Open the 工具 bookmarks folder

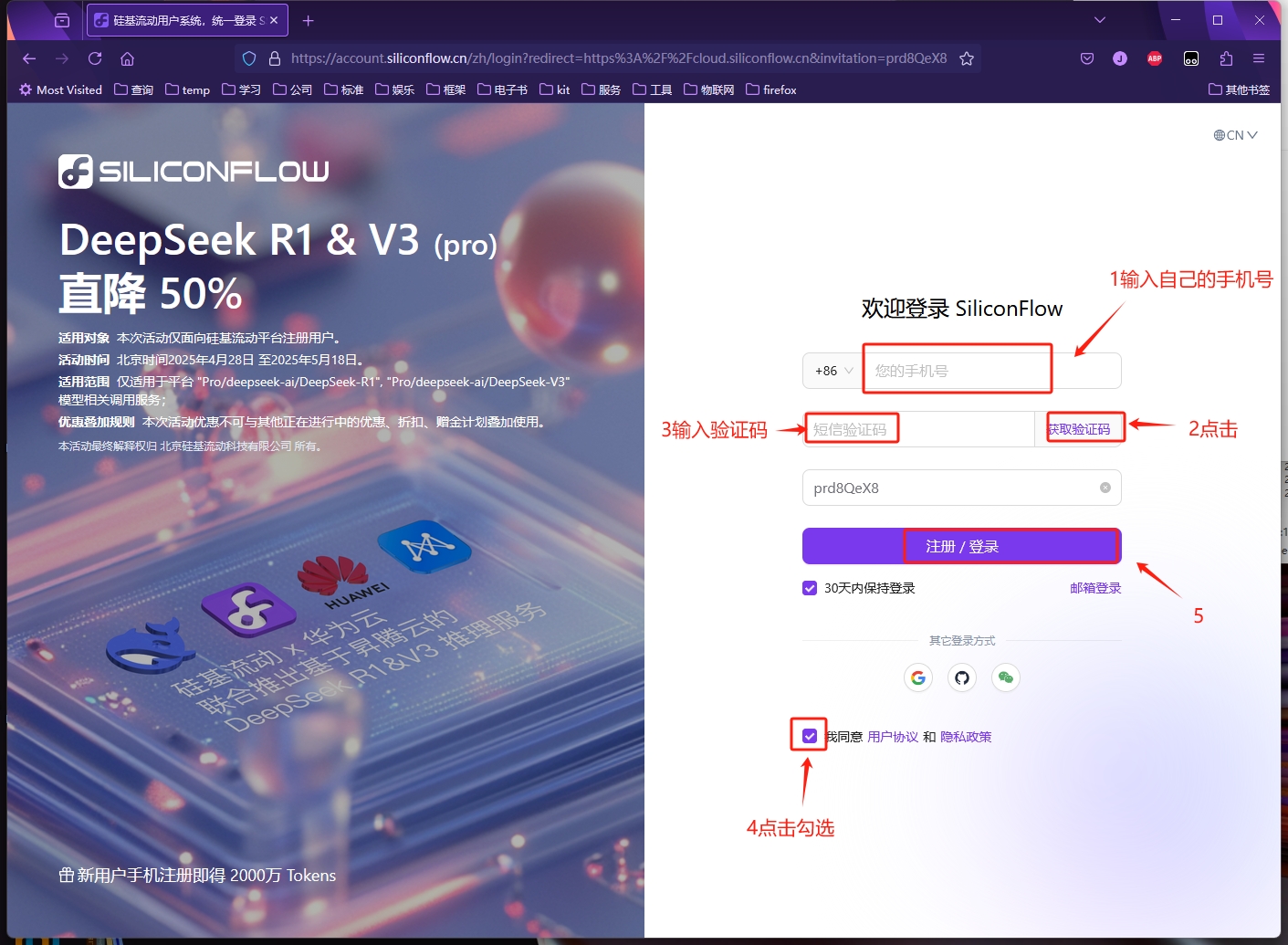(x=653, y=89)
